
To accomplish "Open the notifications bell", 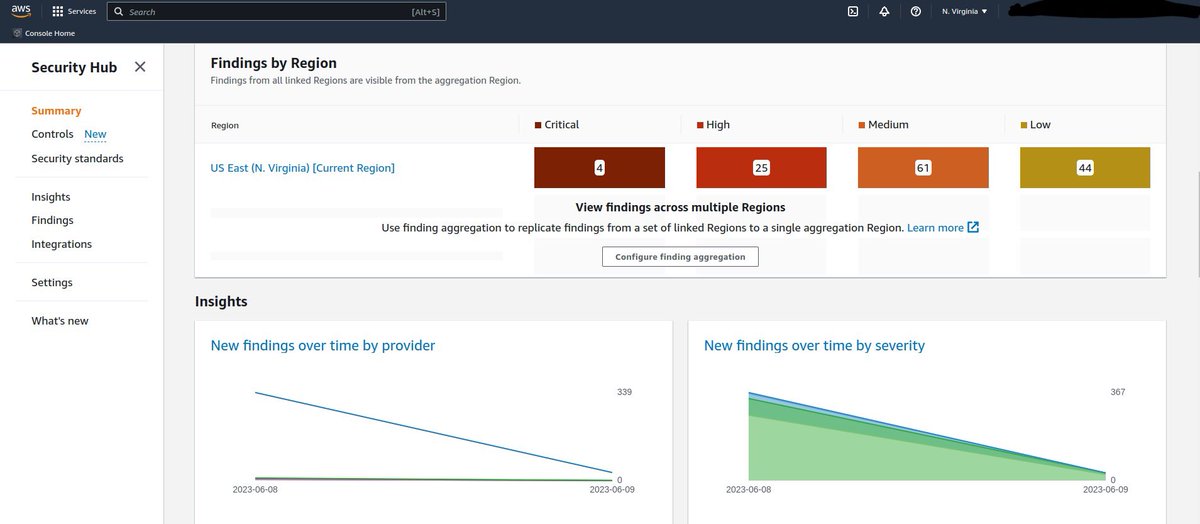I will tap(884, 12).
